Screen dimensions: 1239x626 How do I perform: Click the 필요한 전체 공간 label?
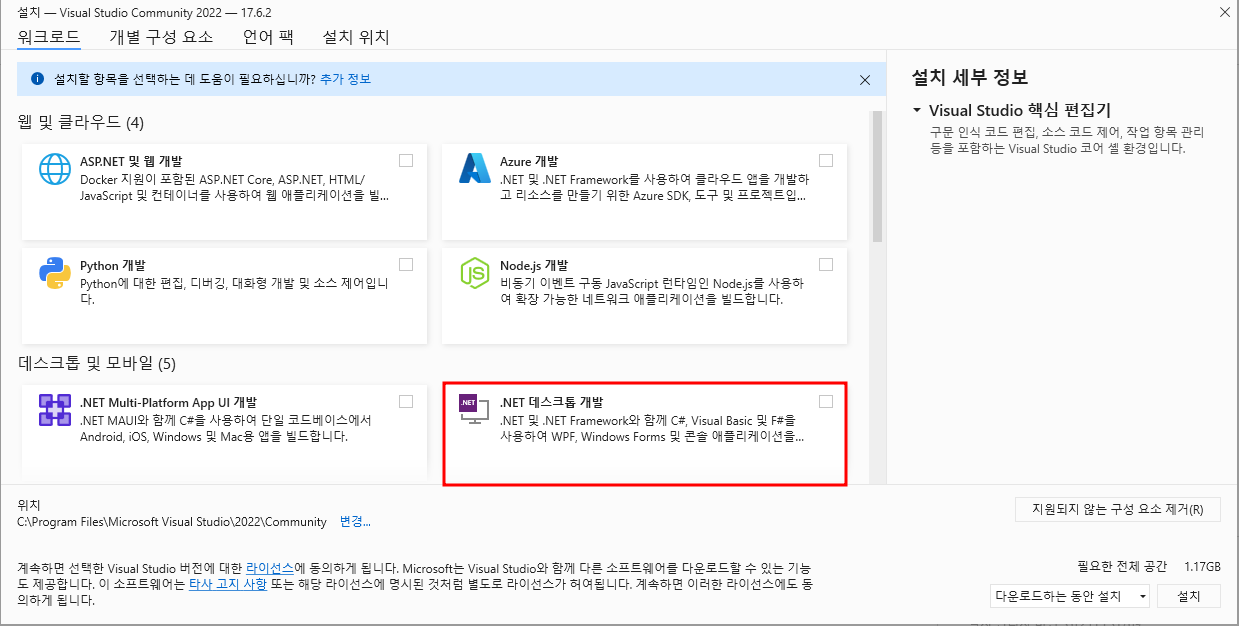1121,566
